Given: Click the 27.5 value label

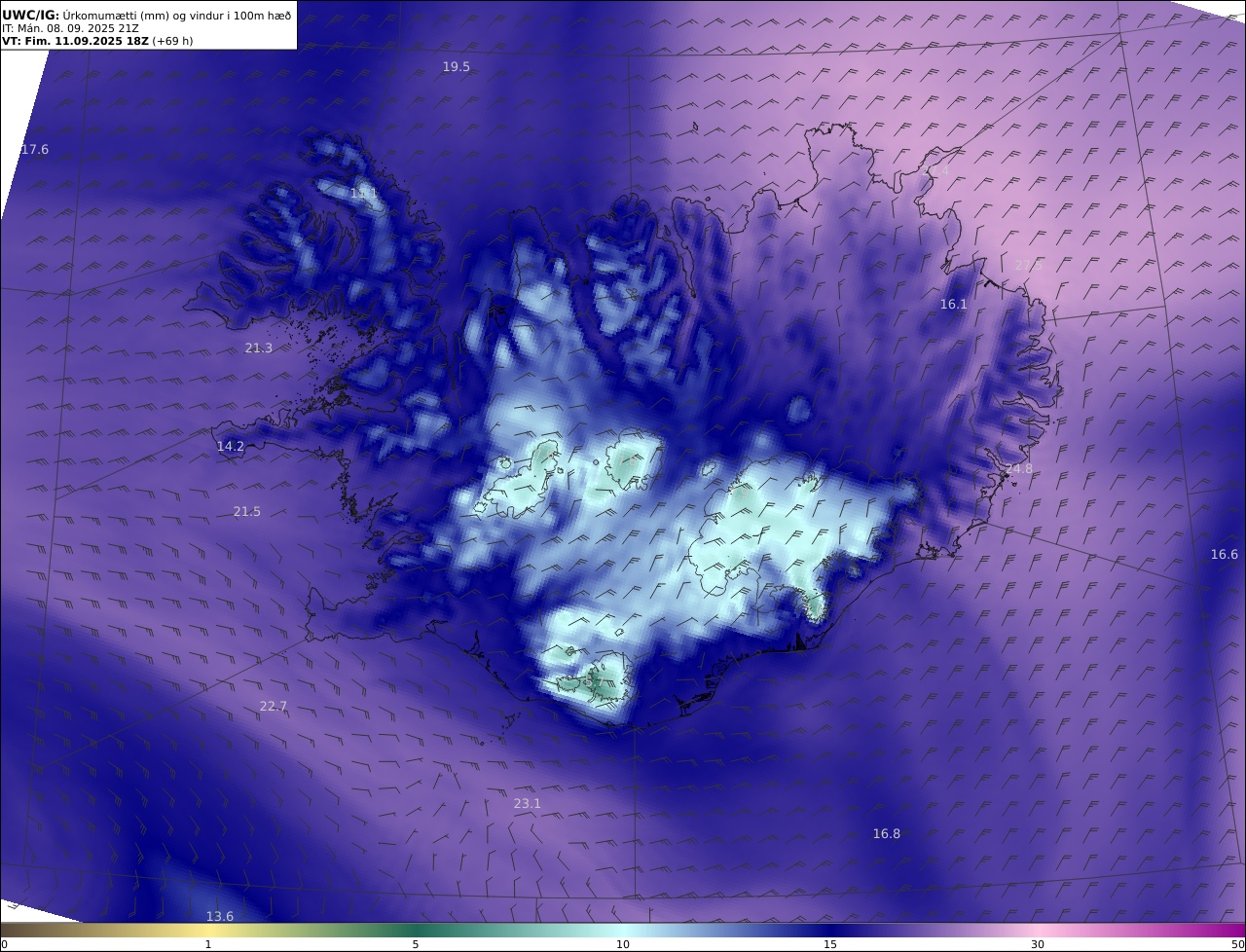Looking at the screenshot, I should 1028,265.
